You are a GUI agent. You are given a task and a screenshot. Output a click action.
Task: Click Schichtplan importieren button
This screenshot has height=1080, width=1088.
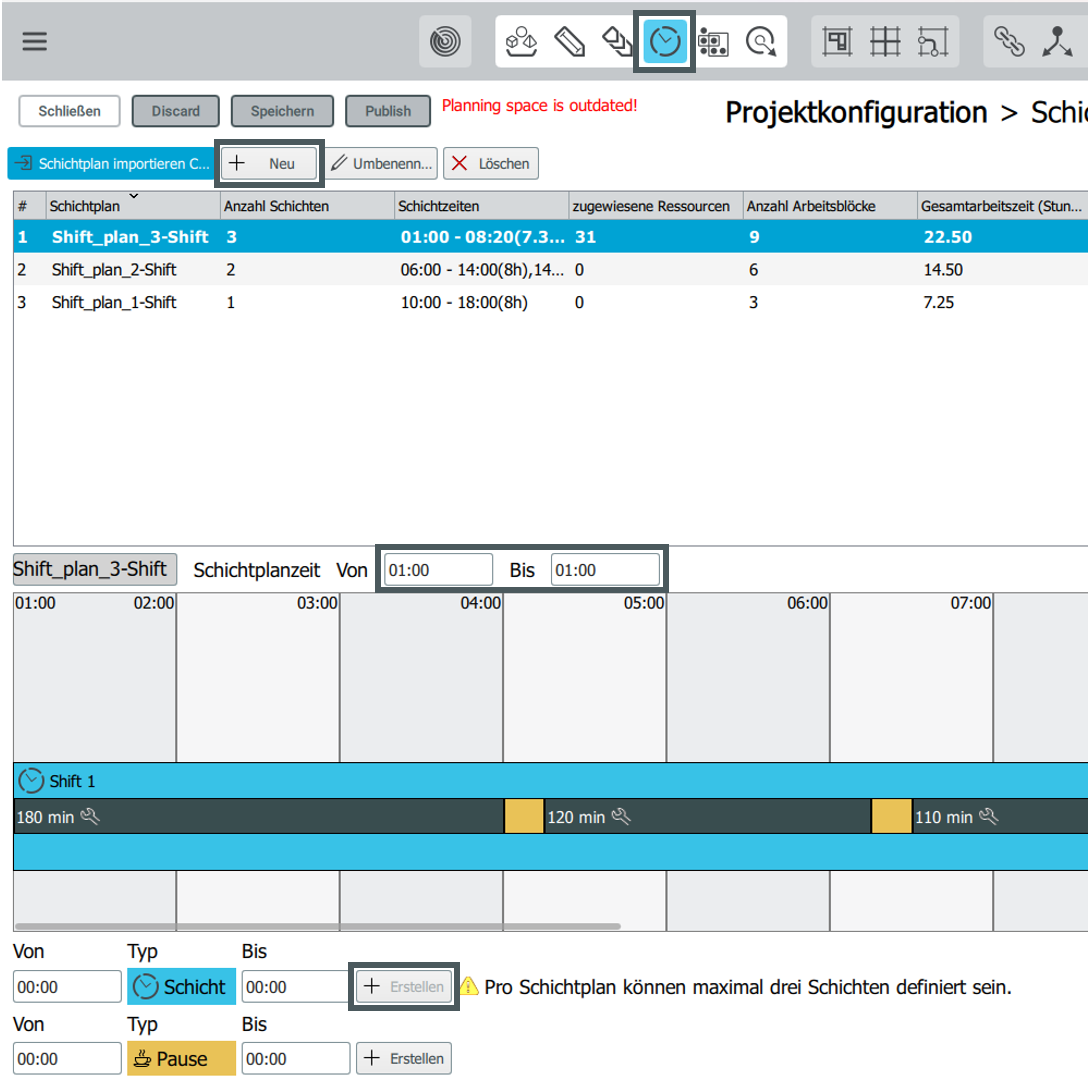[111, 164]
